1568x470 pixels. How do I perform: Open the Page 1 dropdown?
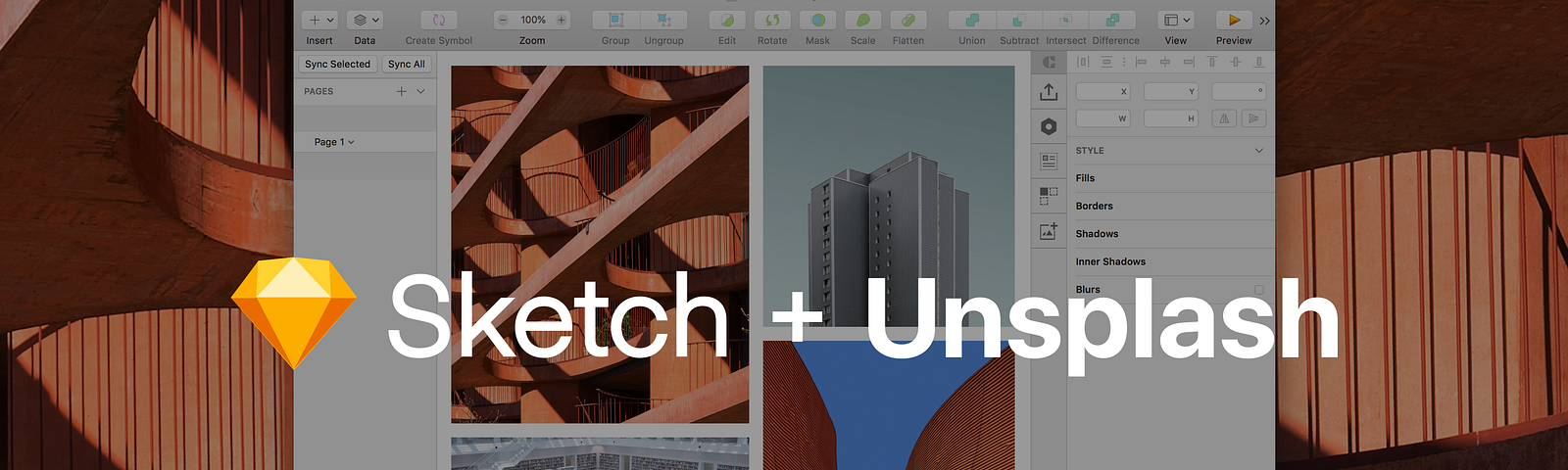[334, 142]
